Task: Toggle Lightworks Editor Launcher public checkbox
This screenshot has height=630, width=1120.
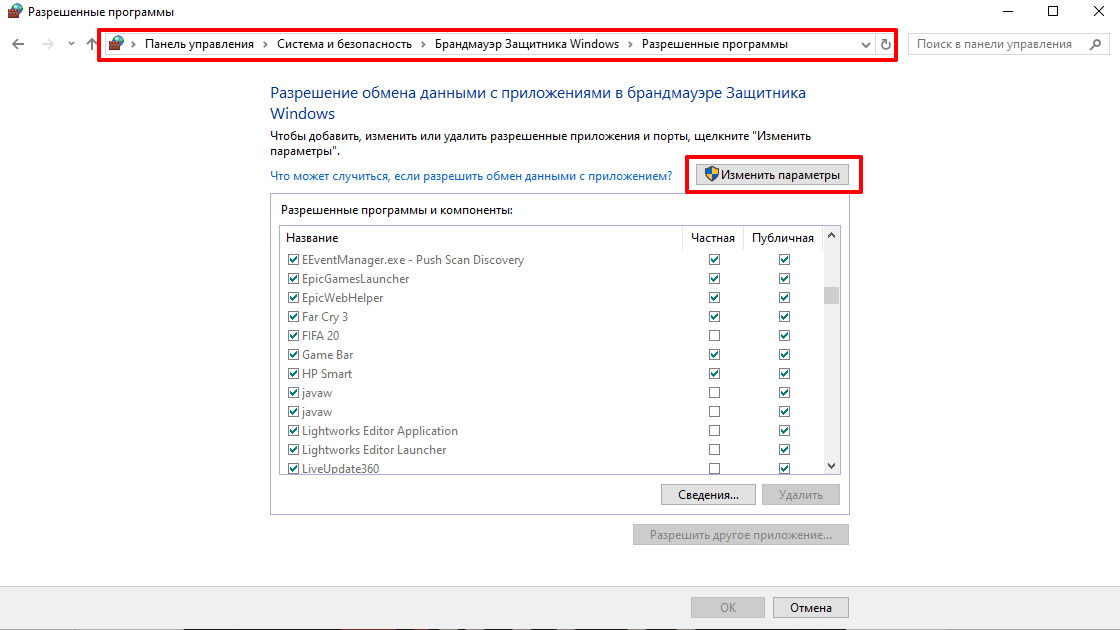Action: point(784,449)
